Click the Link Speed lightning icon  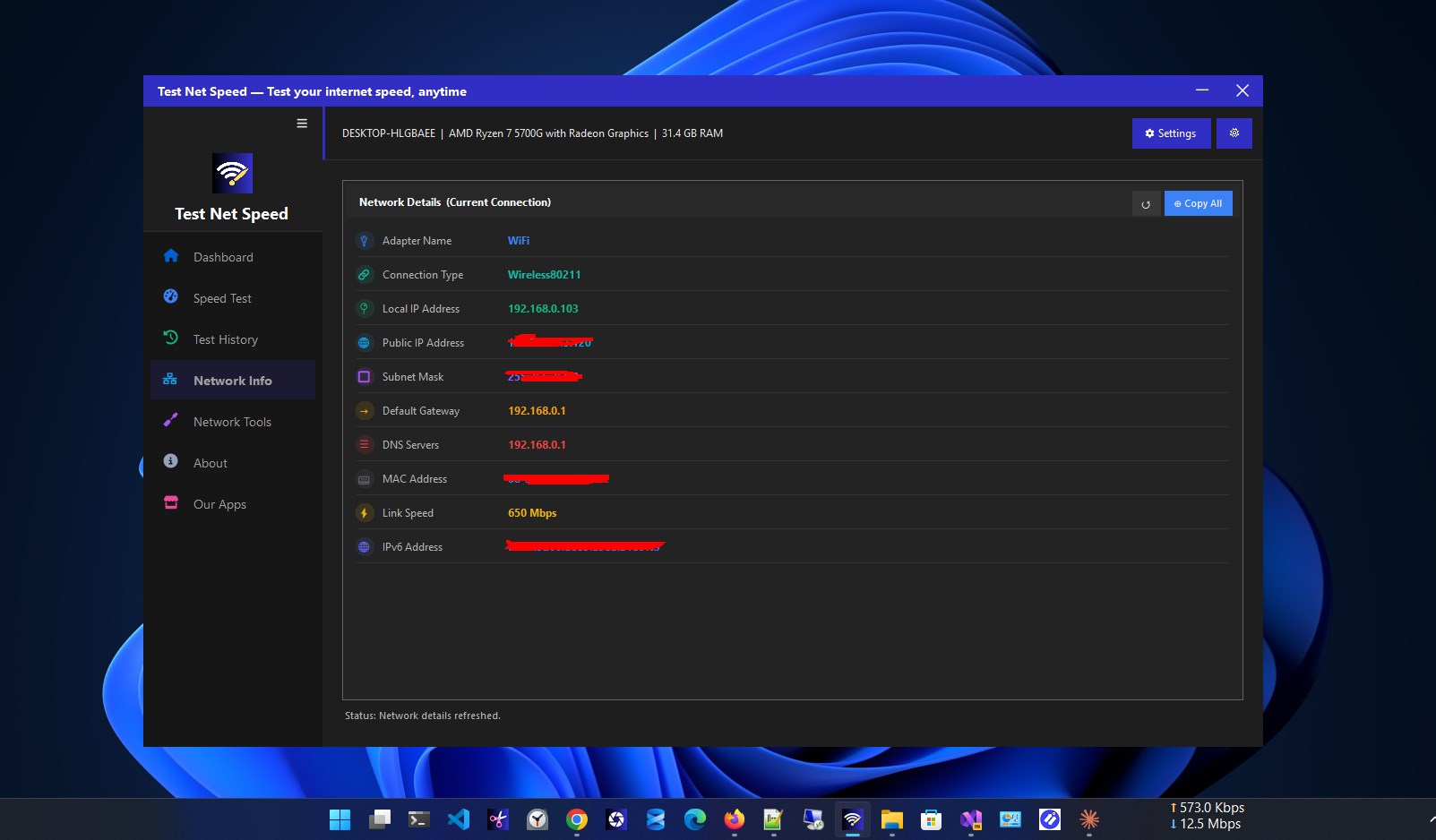(x=364, y=513)
